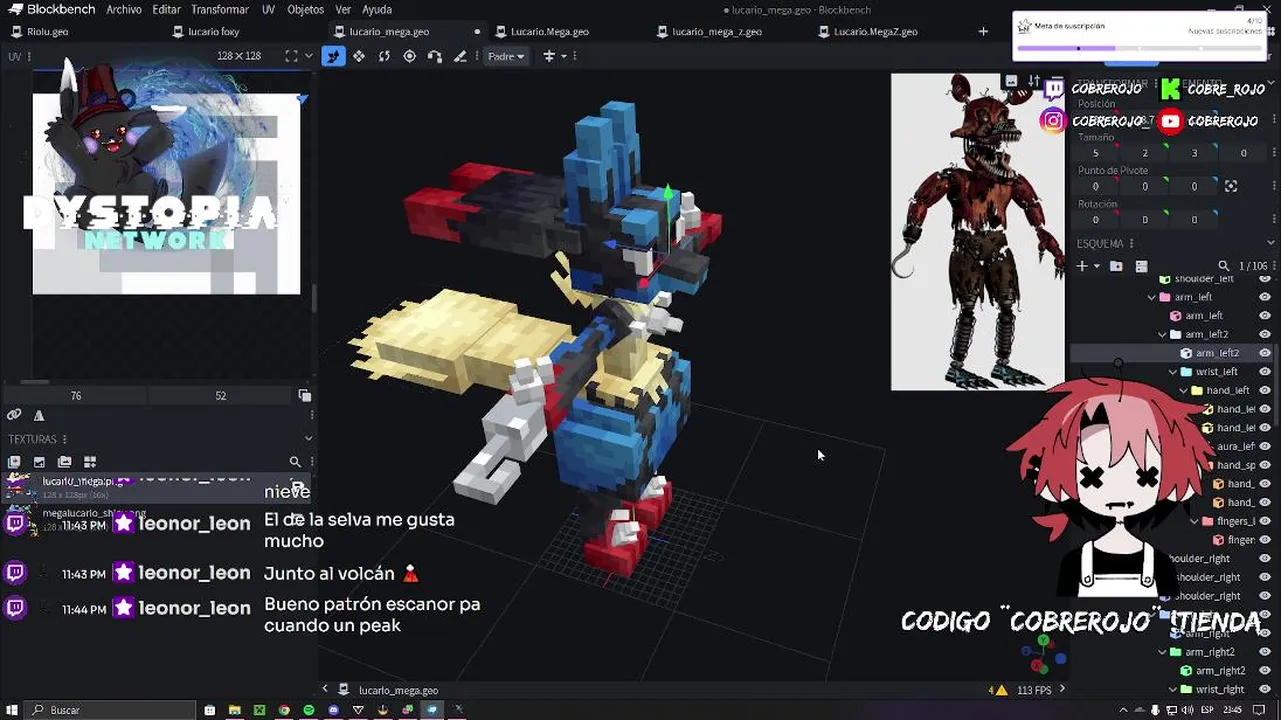Open Chrome from the taskbar
The width and height of the screenshot is (1281, 720).
click(284, 710)
